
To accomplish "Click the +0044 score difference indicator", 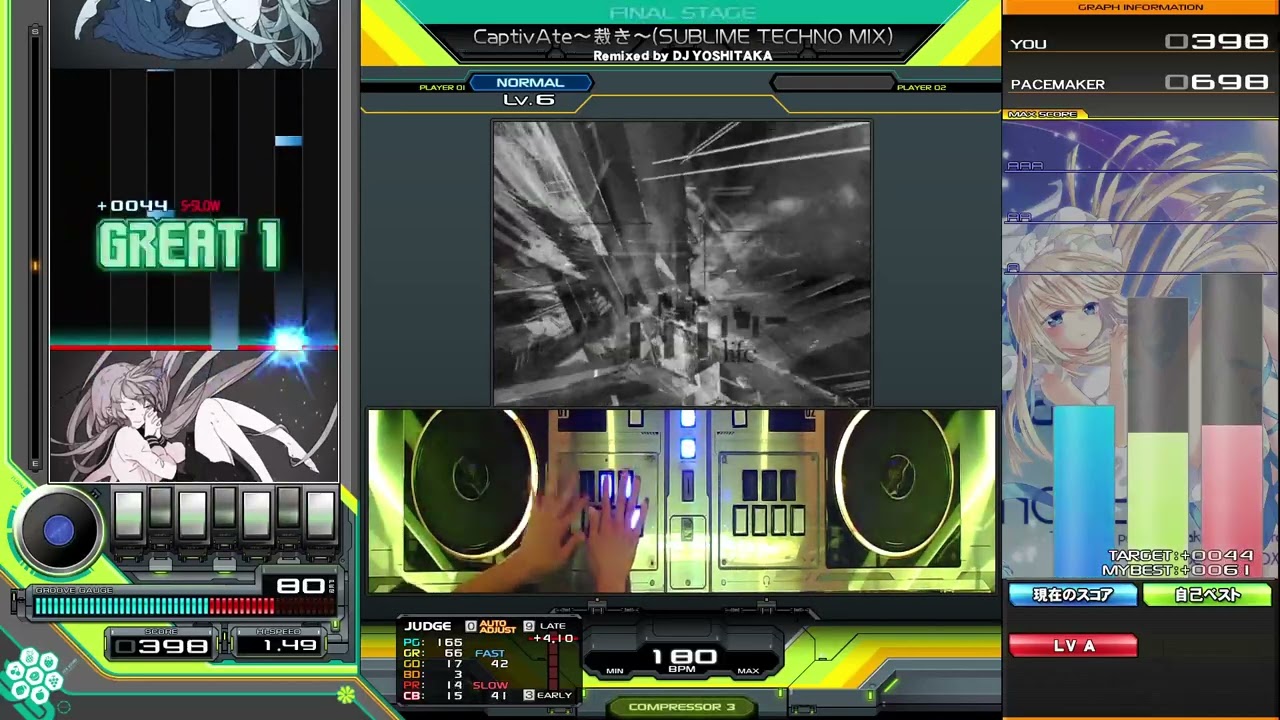I will (132, 206).
